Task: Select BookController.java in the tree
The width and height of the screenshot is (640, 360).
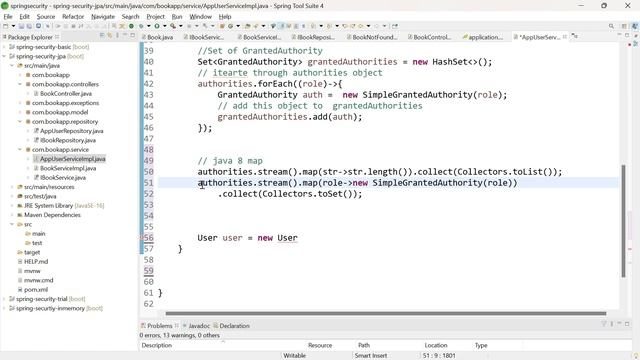Action: click(66, 94)
